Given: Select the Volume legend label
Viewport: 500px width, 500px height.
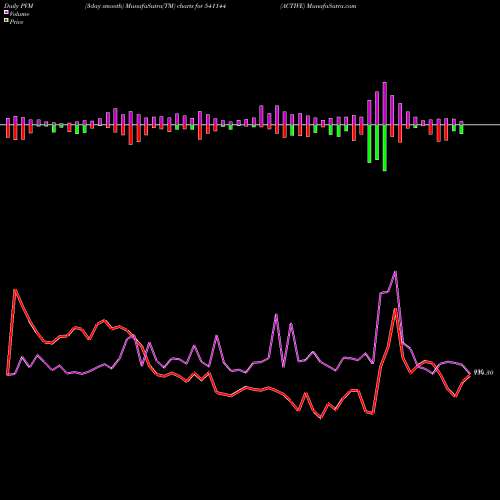Looking at the screenshot, I should click(19, 14).
